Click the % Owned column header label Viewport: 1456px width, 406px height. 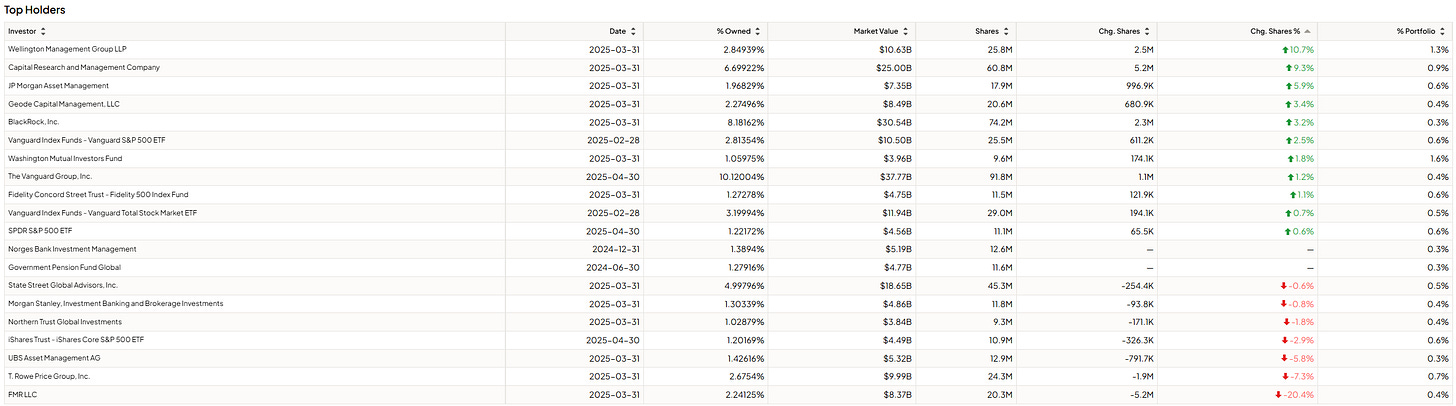coord(733,32)
